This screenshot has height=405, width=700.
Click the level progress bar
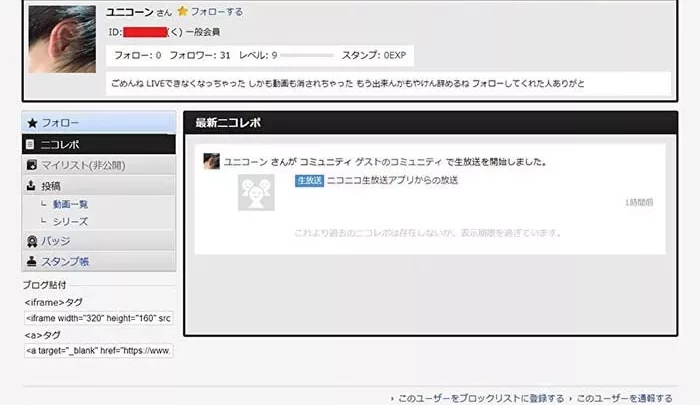tap(307, 55)
